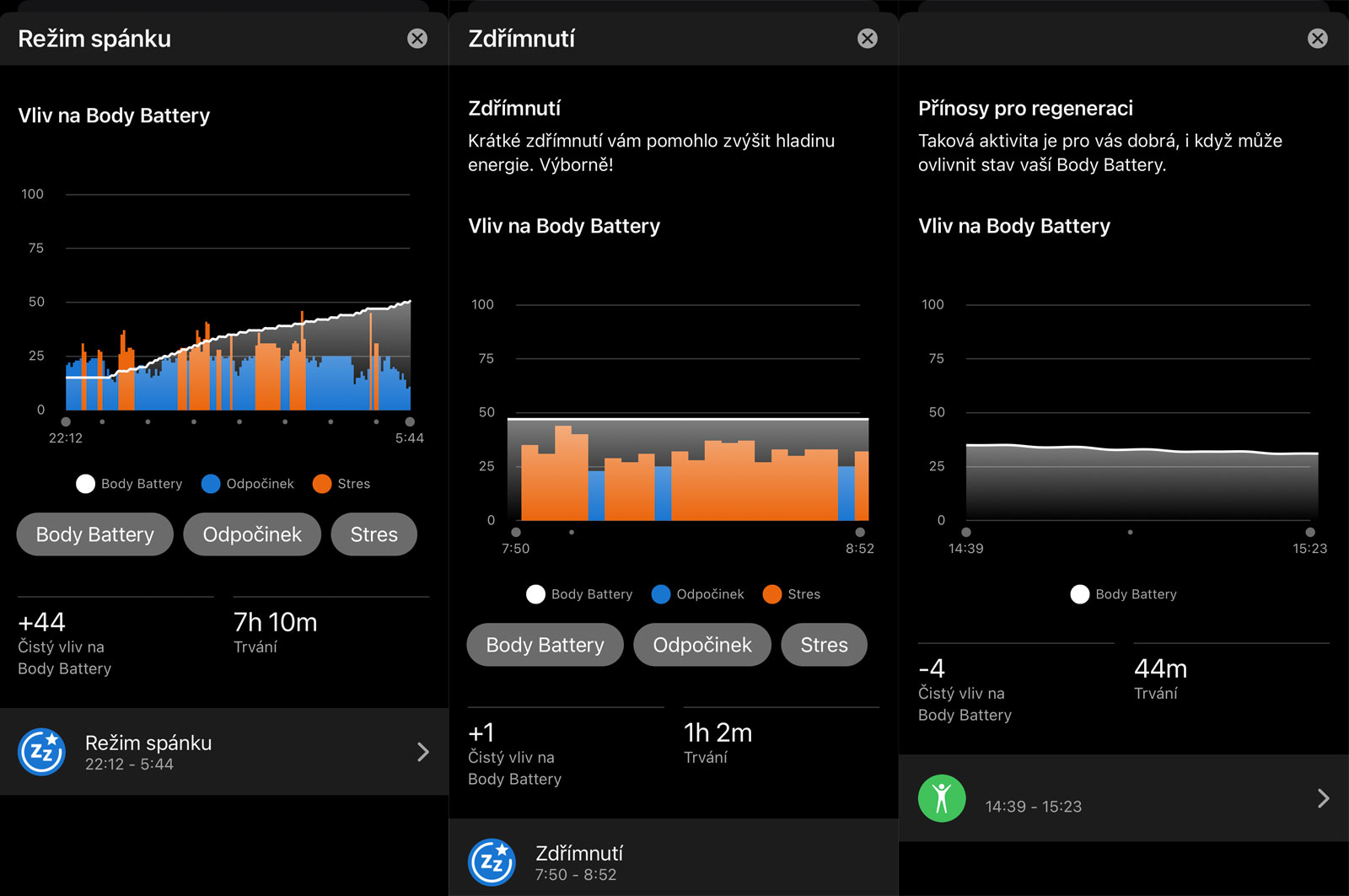Open the Režim spánku 22:12 - 5:44 entry
Viewport: 1349px width, 896px height.
point(148,753)
